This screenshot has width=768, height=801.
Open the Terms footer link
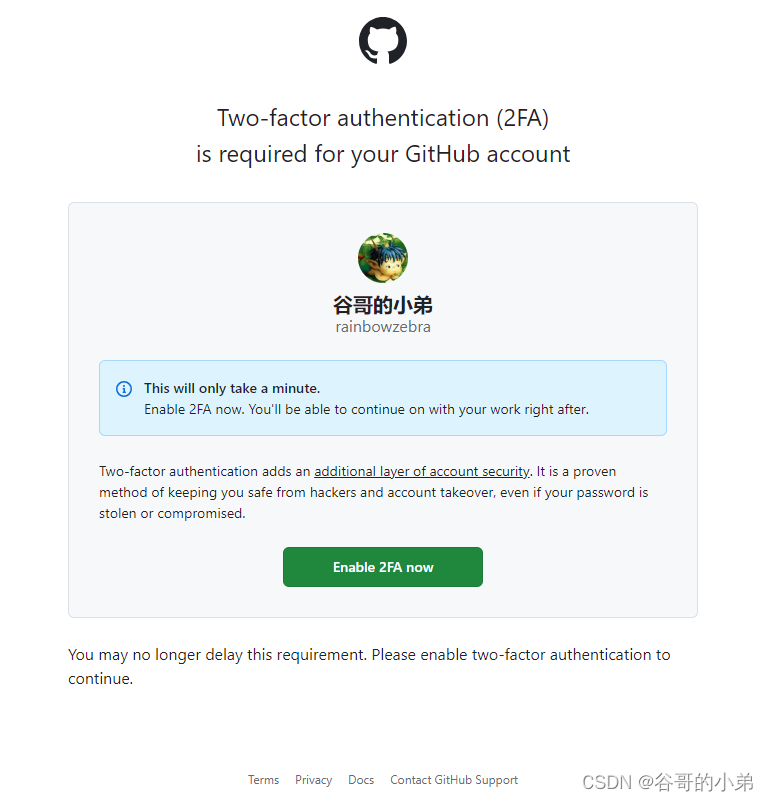(x=263, y=780)
